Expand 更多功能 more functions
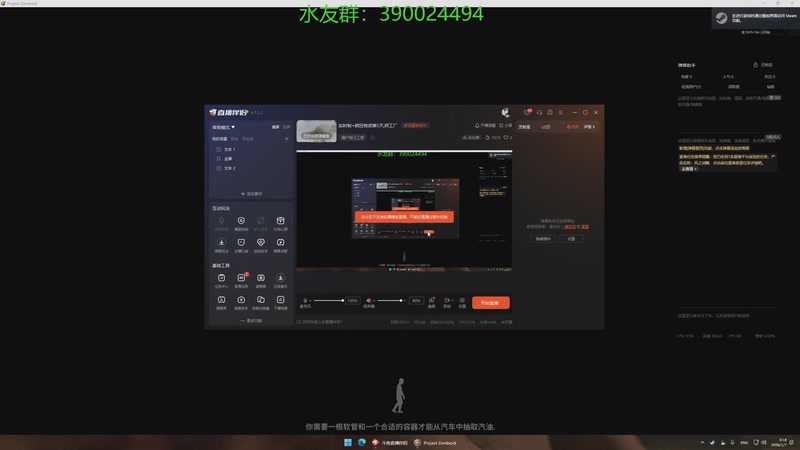800x450 pixels. tap(251, 320)
